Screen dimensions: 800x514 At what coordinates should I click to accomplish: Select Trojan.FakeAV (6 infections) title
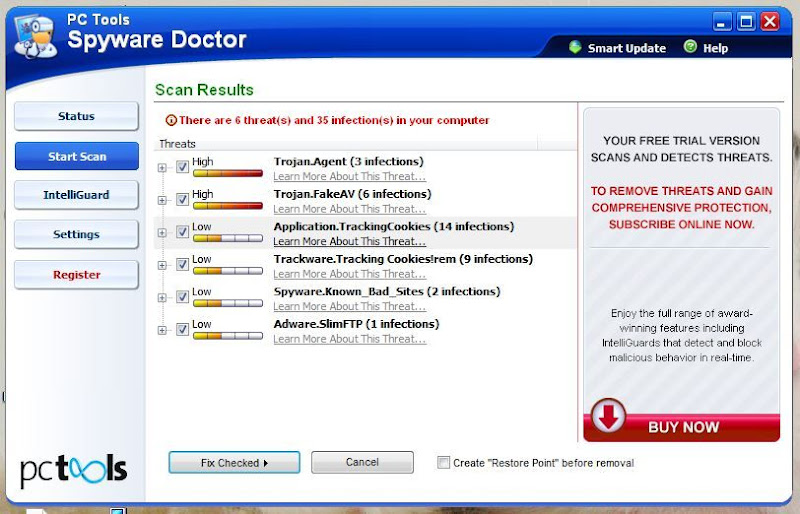(352, 194)
